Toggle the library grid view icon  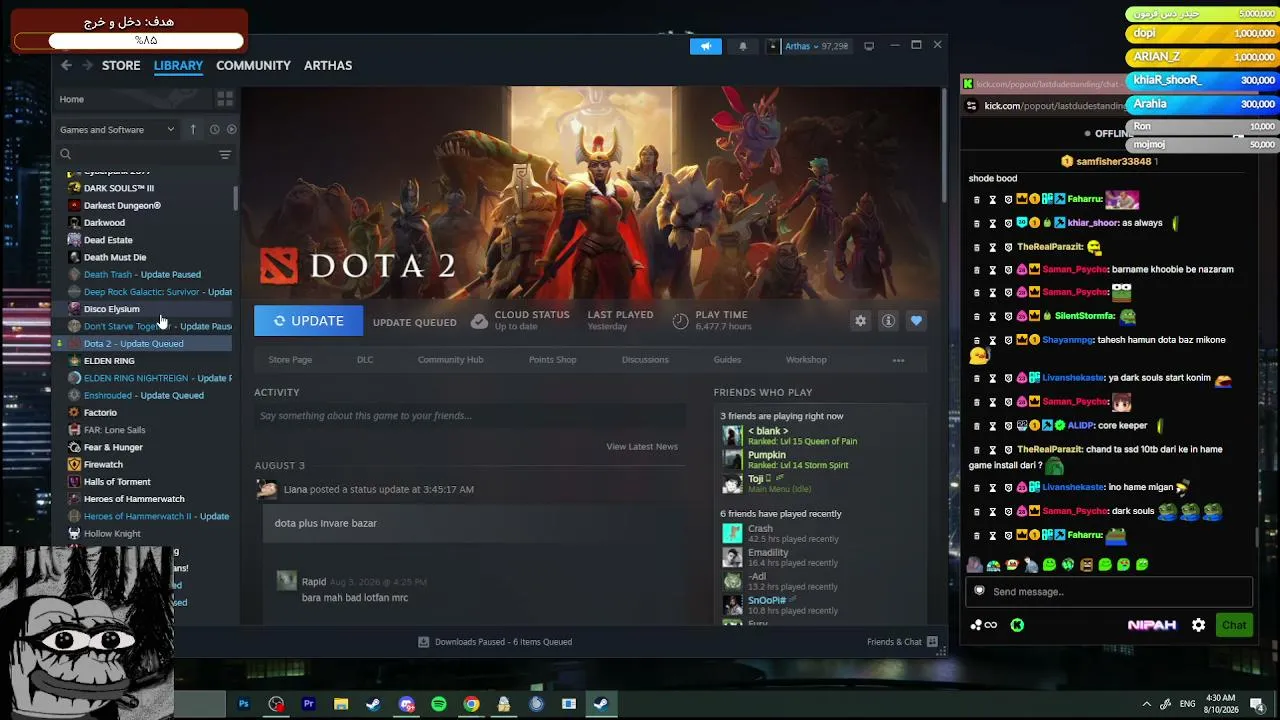[x=225, y=99]
